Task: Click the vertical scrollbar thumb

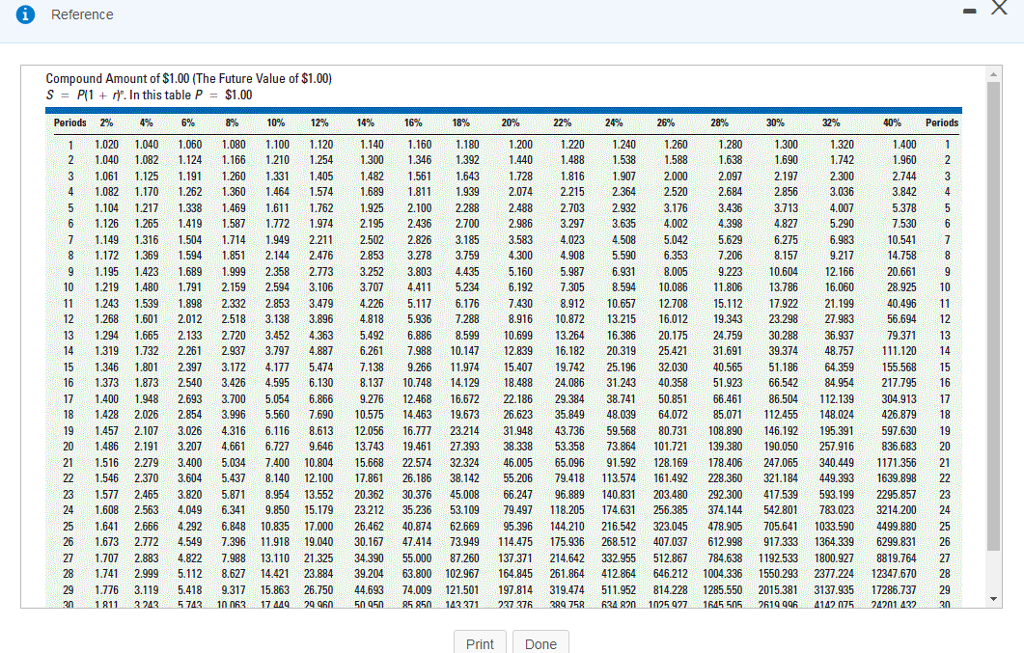Action: (x=993, y=317)
